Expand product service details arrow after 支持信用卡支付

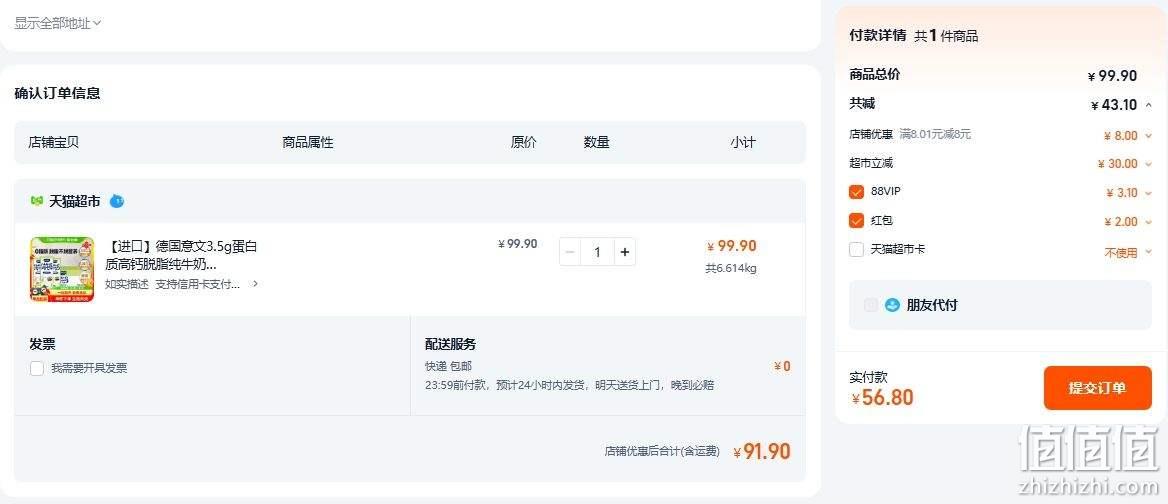[256, 284]
